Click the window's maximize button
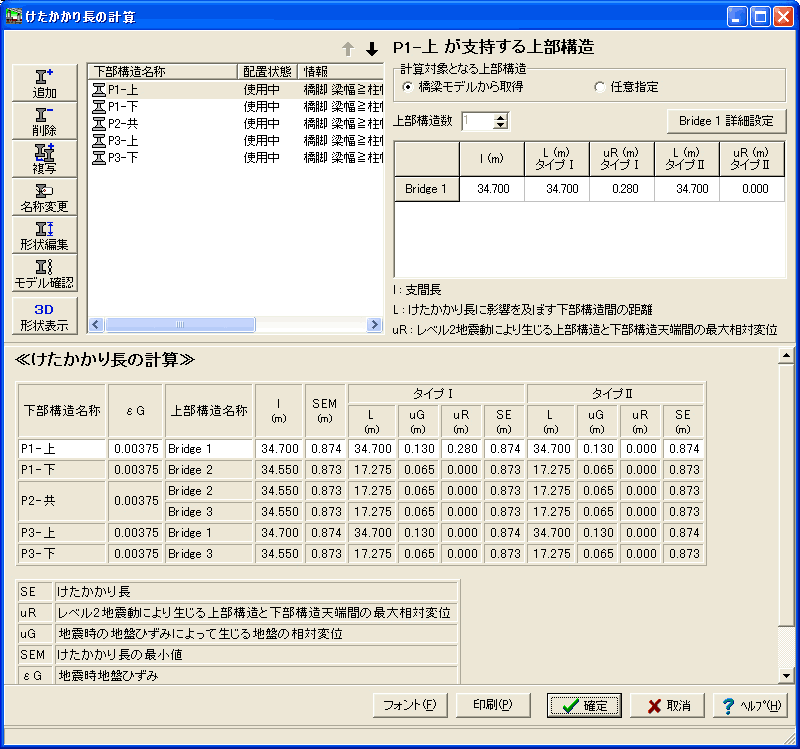 pos(759,16)
